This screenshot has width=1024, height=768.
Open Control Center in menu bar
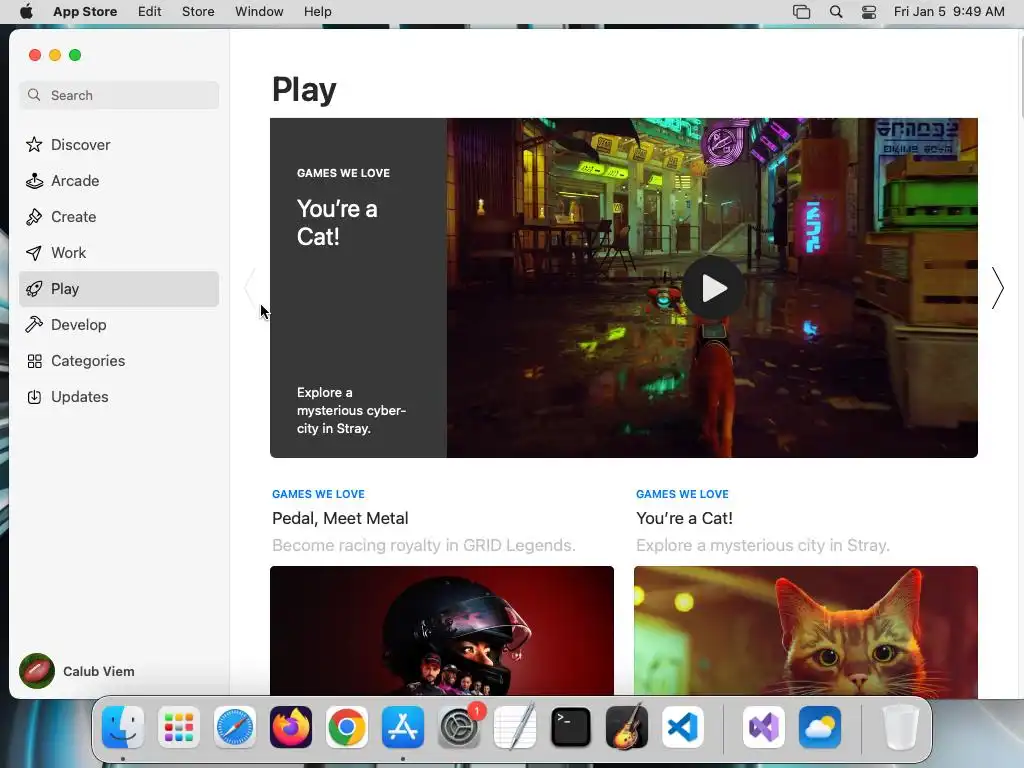[869, 12]
